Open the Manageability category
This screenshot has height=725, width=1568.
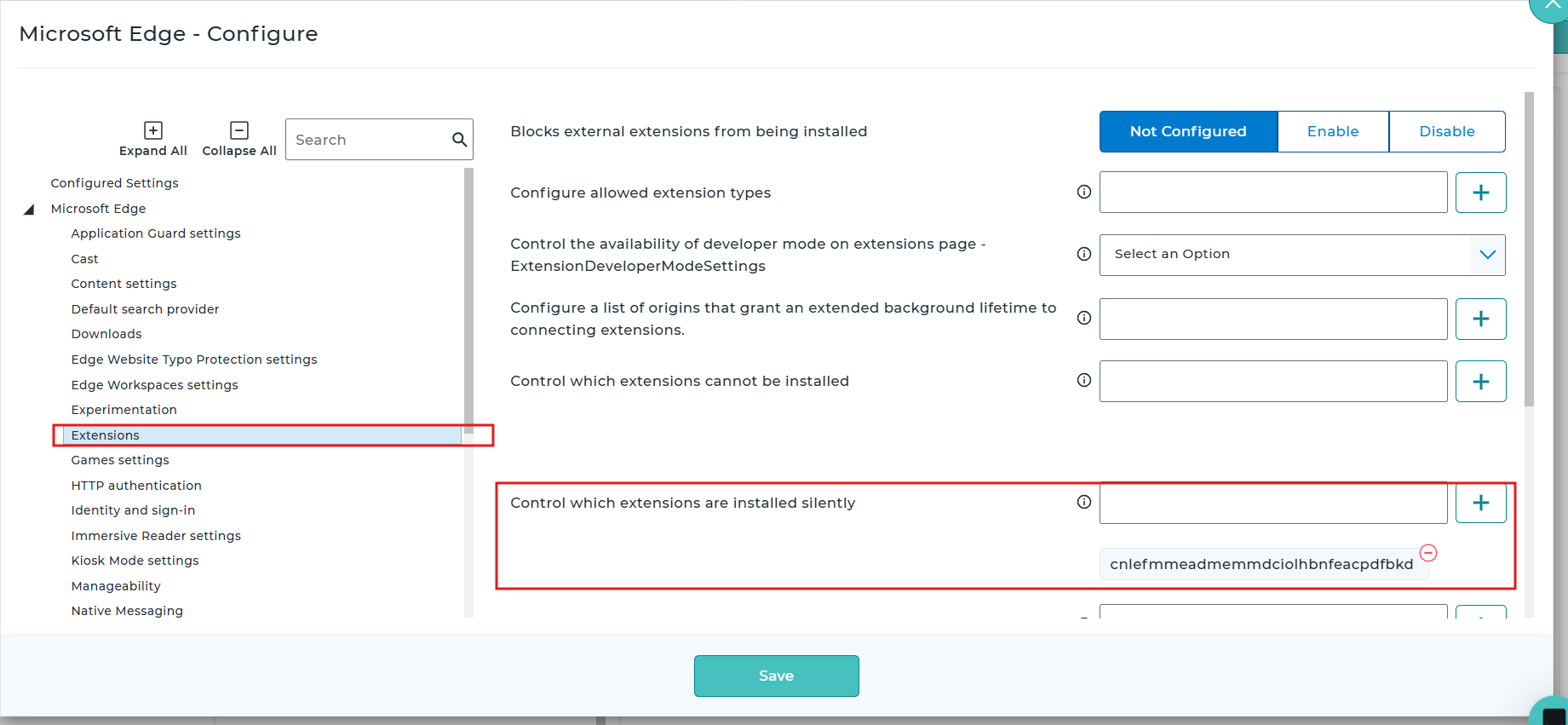[116, 586]
